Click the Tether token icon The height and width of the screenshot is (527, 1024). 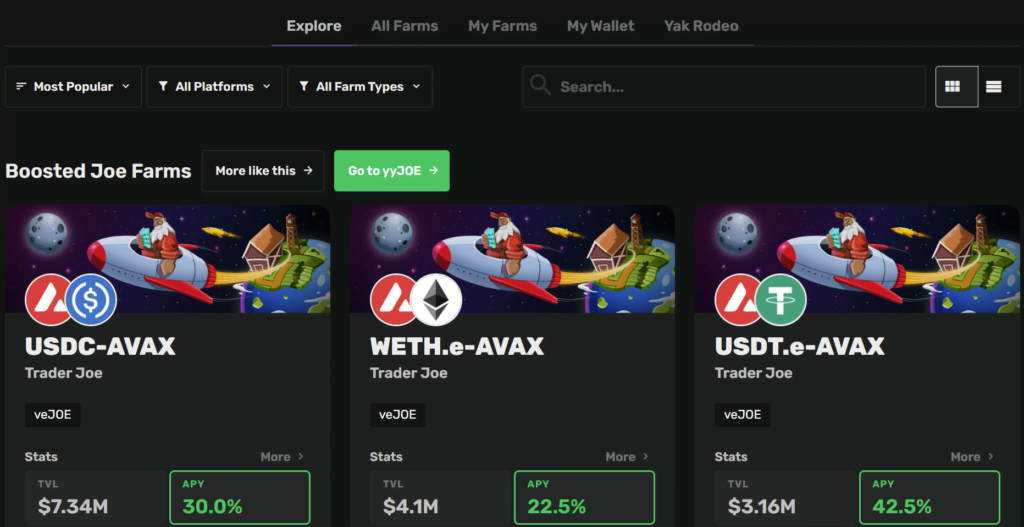coord(781,299)
